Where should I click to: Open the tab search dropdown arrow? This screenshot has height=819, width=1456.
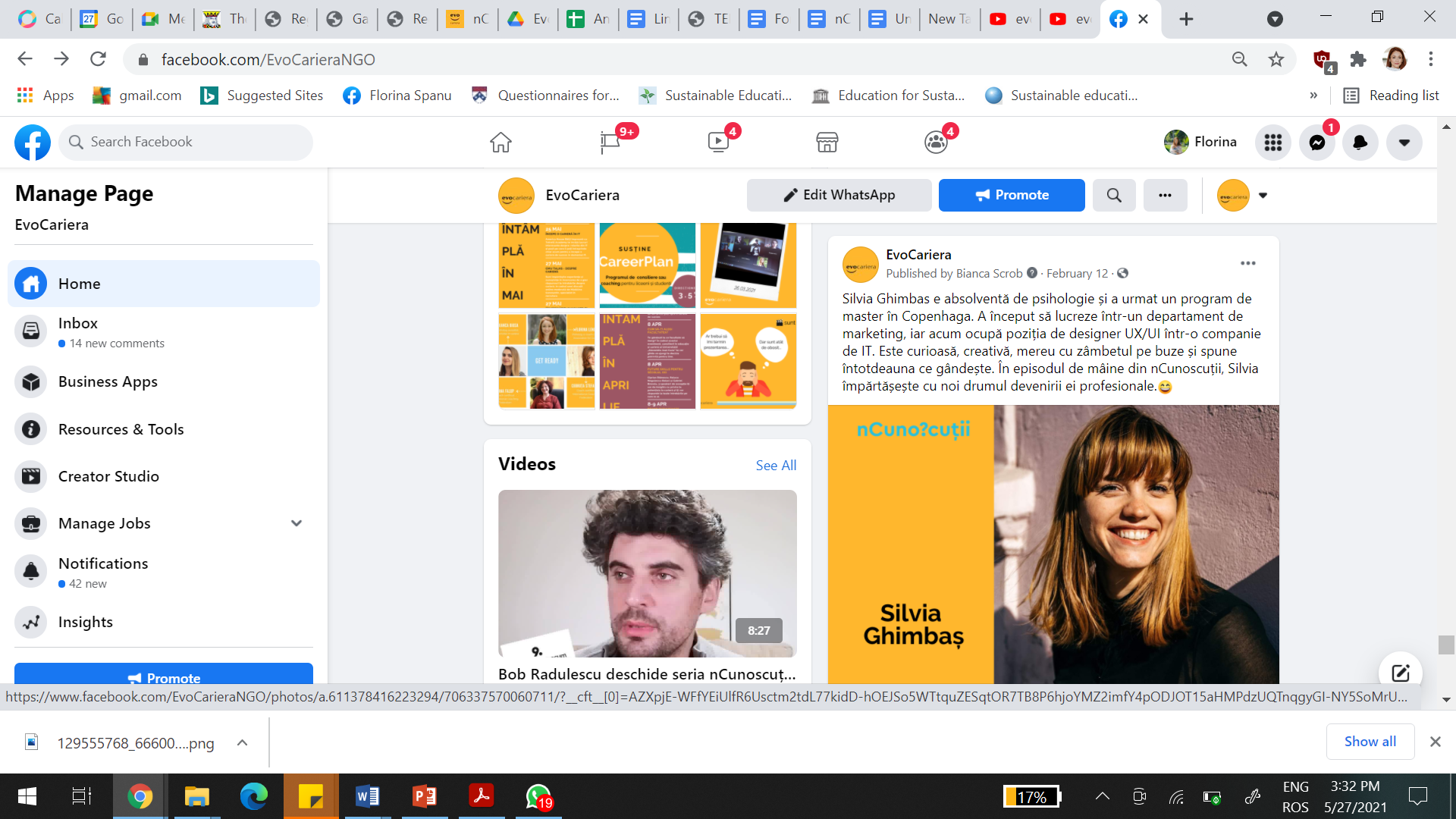point(1276,19)
